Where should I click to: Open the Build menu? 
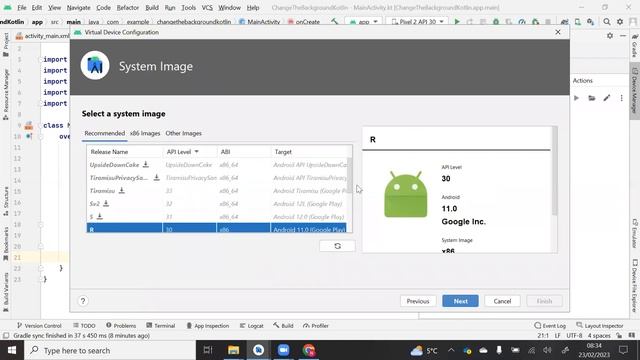coord(152,7)
